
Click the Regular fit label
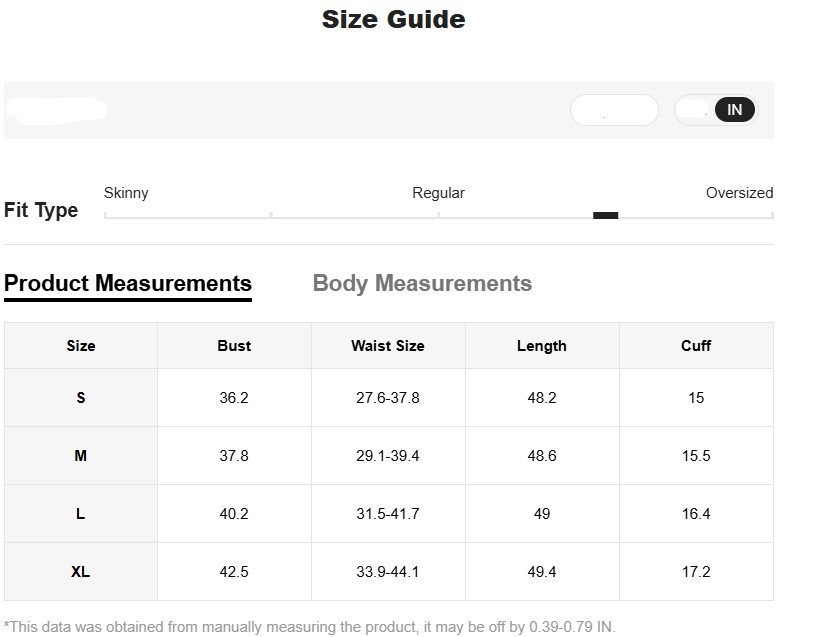coord(438,193)
